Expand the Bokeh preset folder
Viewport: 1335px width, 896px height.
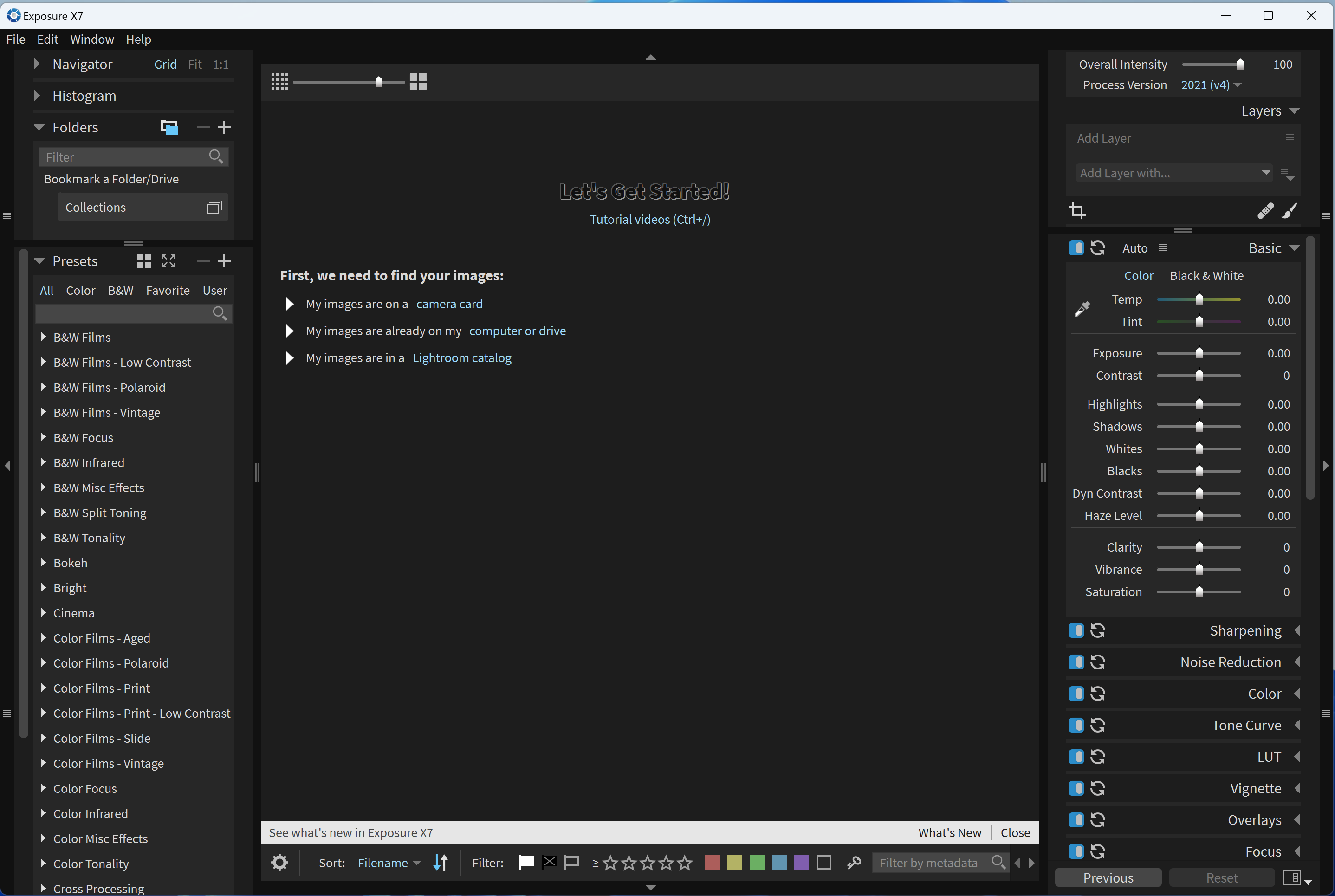click(44, 563)
